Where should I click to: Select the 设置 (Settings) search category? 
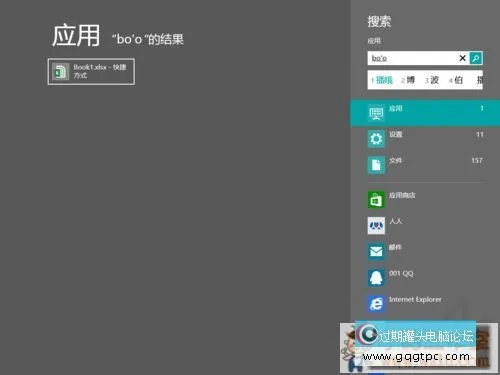425,139
